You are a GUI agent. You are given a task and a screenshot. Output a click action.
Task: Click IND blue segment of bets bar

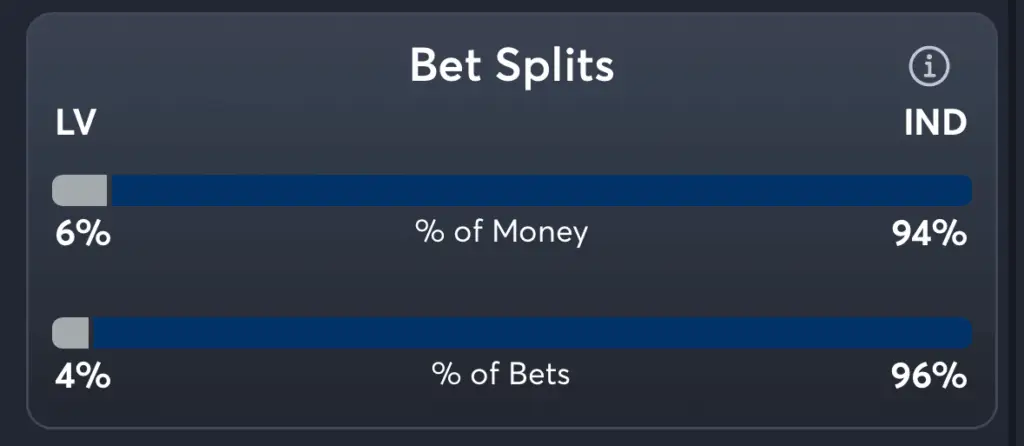point(530,333)
